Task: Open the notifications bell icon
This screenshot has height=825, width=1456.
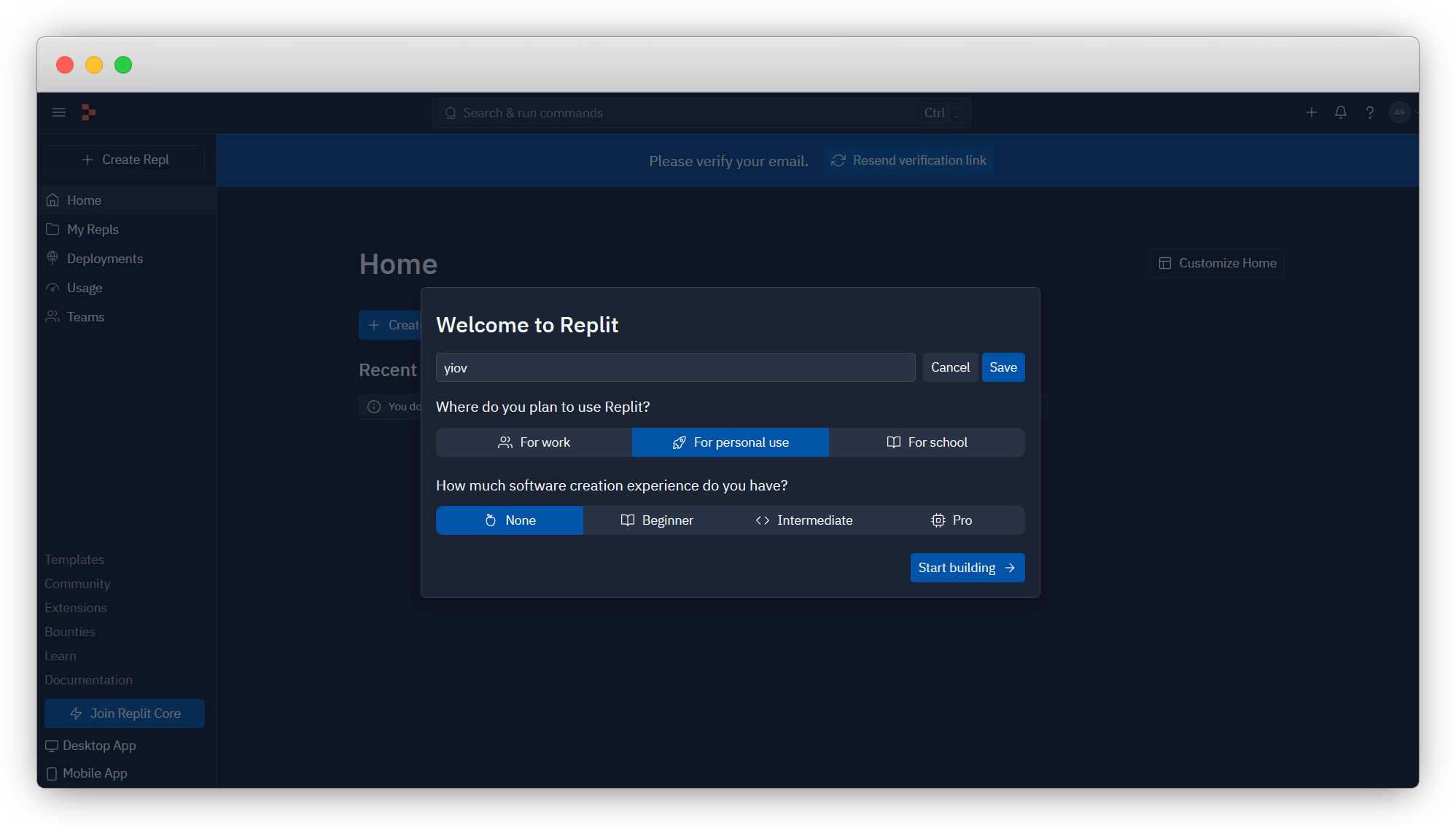Action: point(1340,112)
